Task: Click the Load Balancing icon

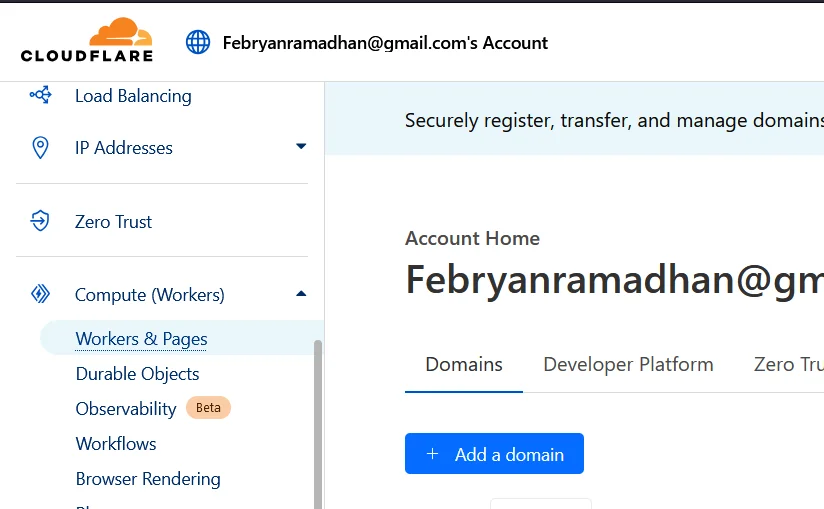Action: [40, 96]
